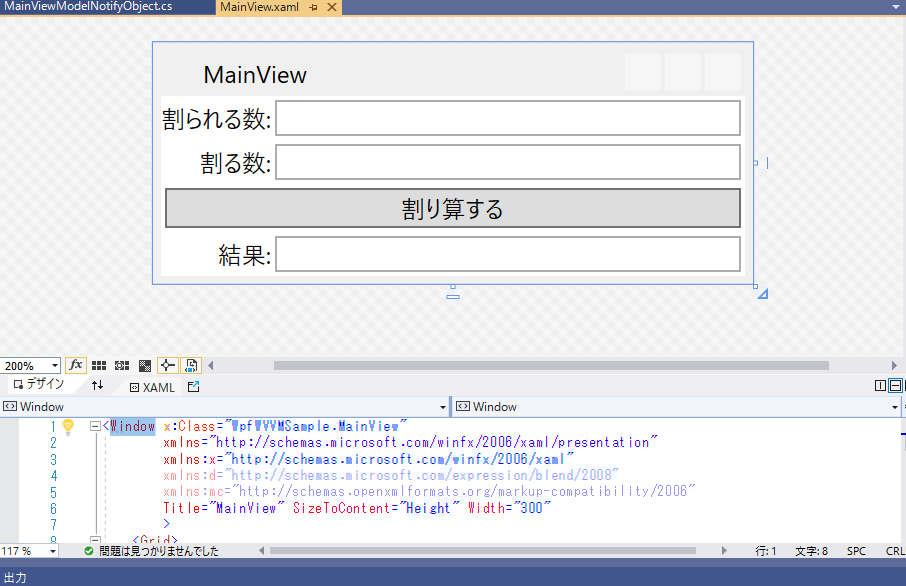Pop out the XAML editor window icon
906x586 pixels.
click(x=194, y=386)
